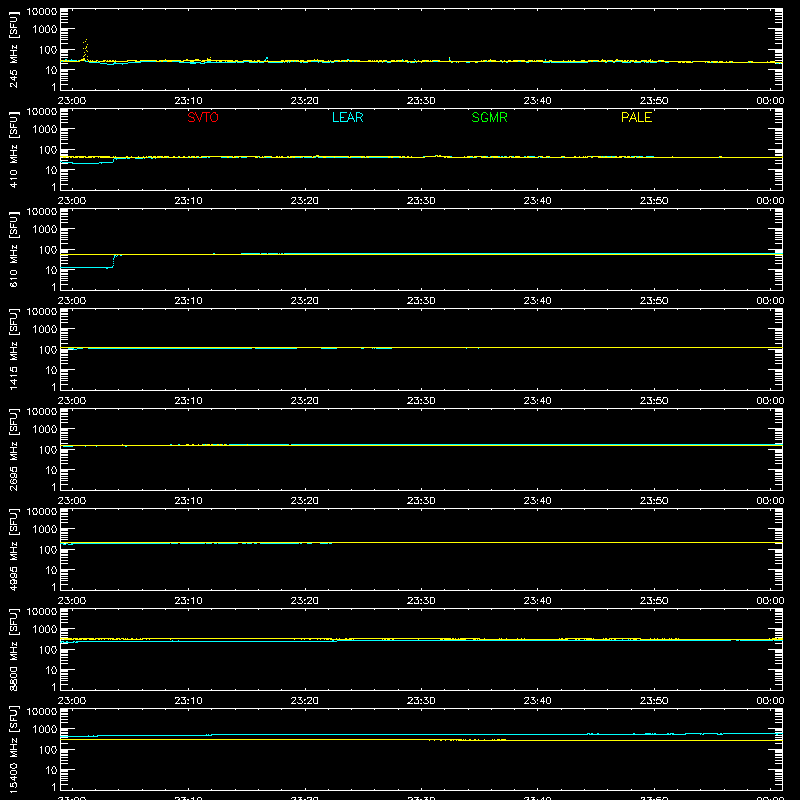Click 23:10 time label below 245 MHz panel
Image resolution: width=800 pixels, height=800 pixels.
[188, 101]
